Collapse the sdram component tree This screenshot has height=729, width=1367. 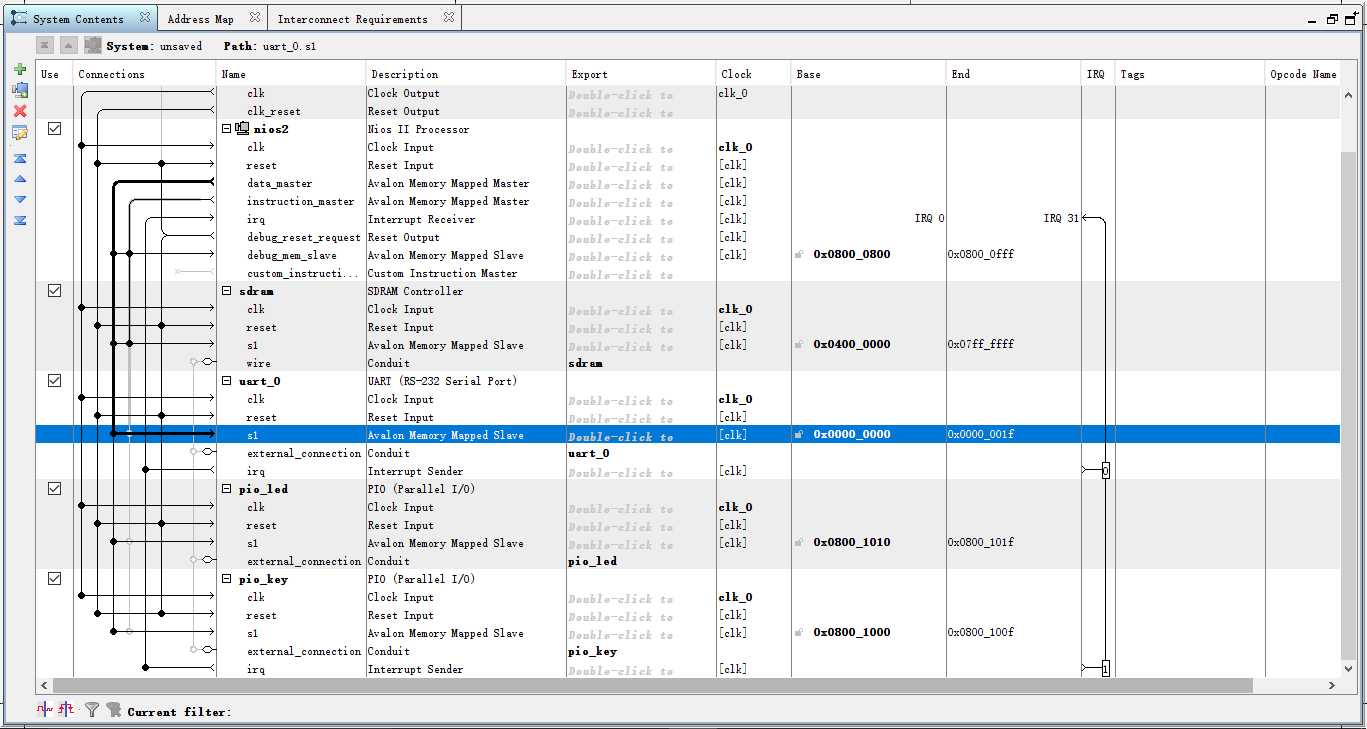227,291
